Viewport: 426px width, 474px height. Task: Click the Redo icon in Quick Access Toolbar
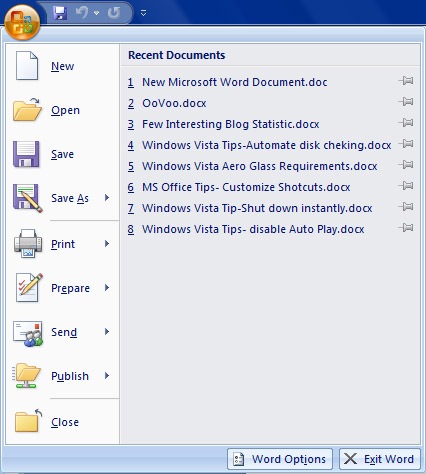click(x=114, y=13)
